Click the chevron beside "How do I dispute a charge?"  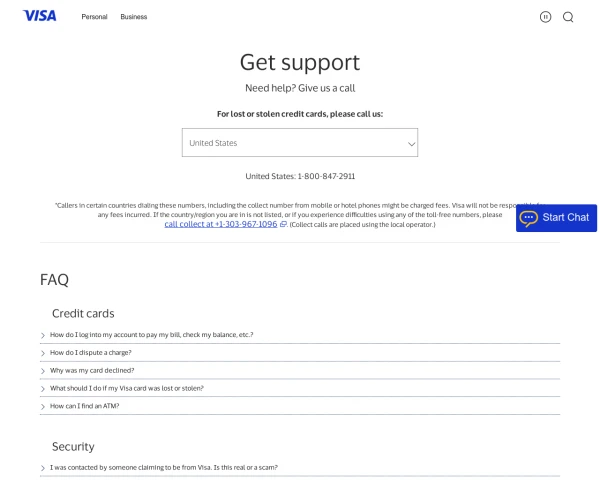tap(43, 353)
